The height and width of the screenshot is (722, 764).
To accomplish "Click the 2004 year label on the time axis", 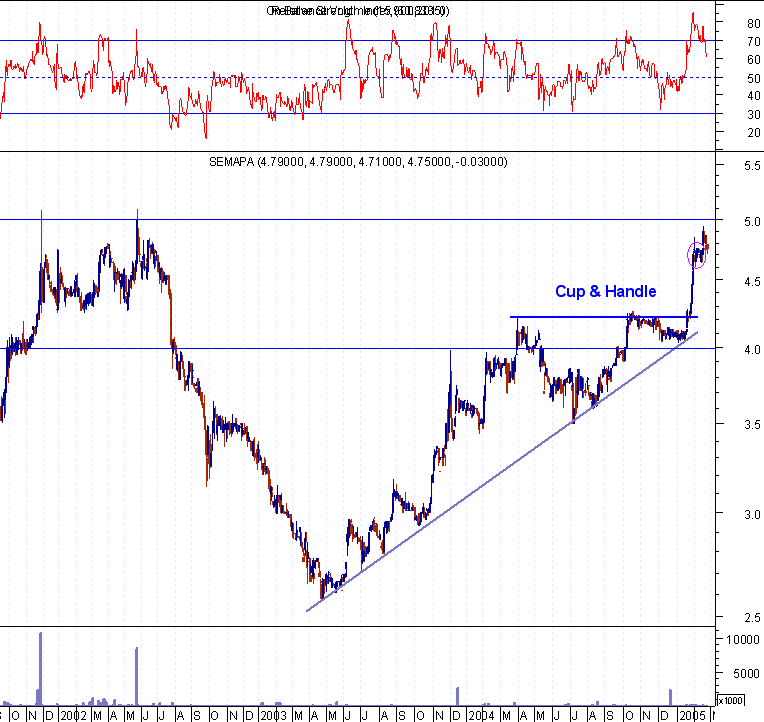I will pos(481,715).
